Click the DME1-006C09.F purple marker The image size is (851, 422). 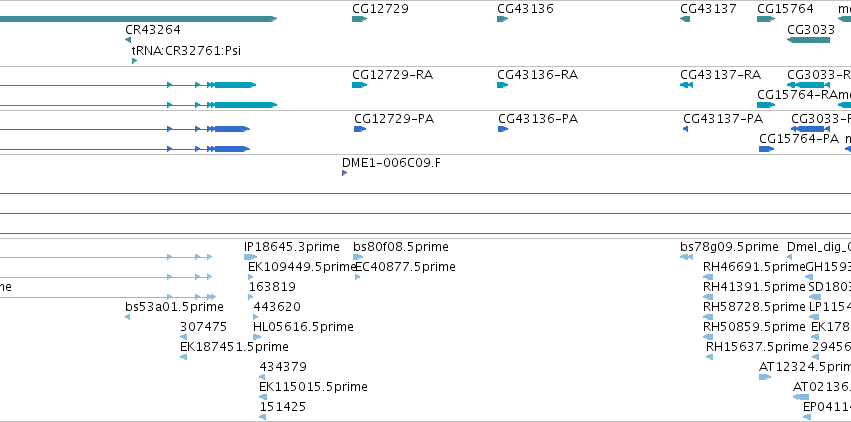click(x=345, y=173)
